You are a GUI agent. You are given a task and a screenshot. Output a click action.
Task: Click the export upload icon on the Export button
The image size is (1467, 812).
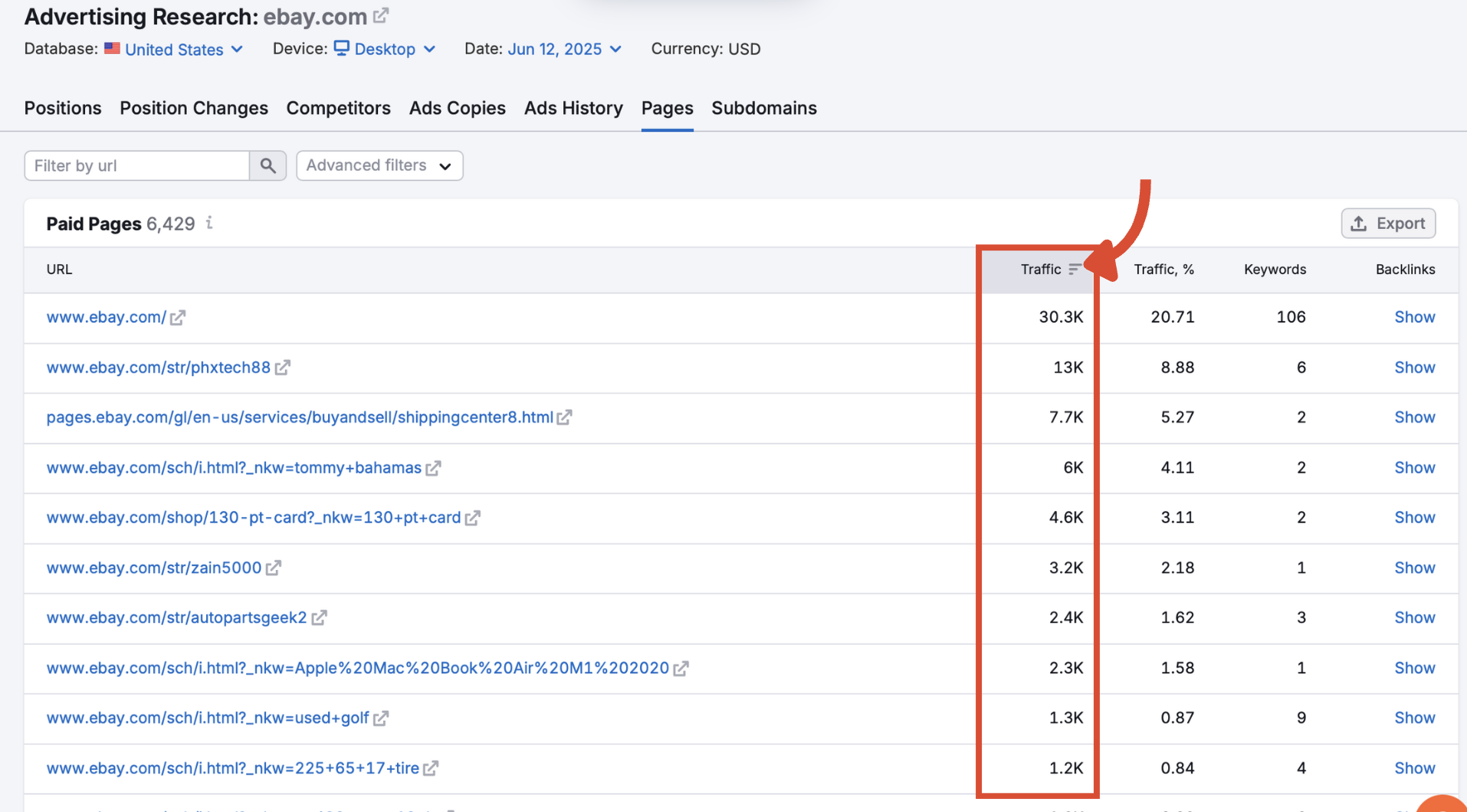1359,223
